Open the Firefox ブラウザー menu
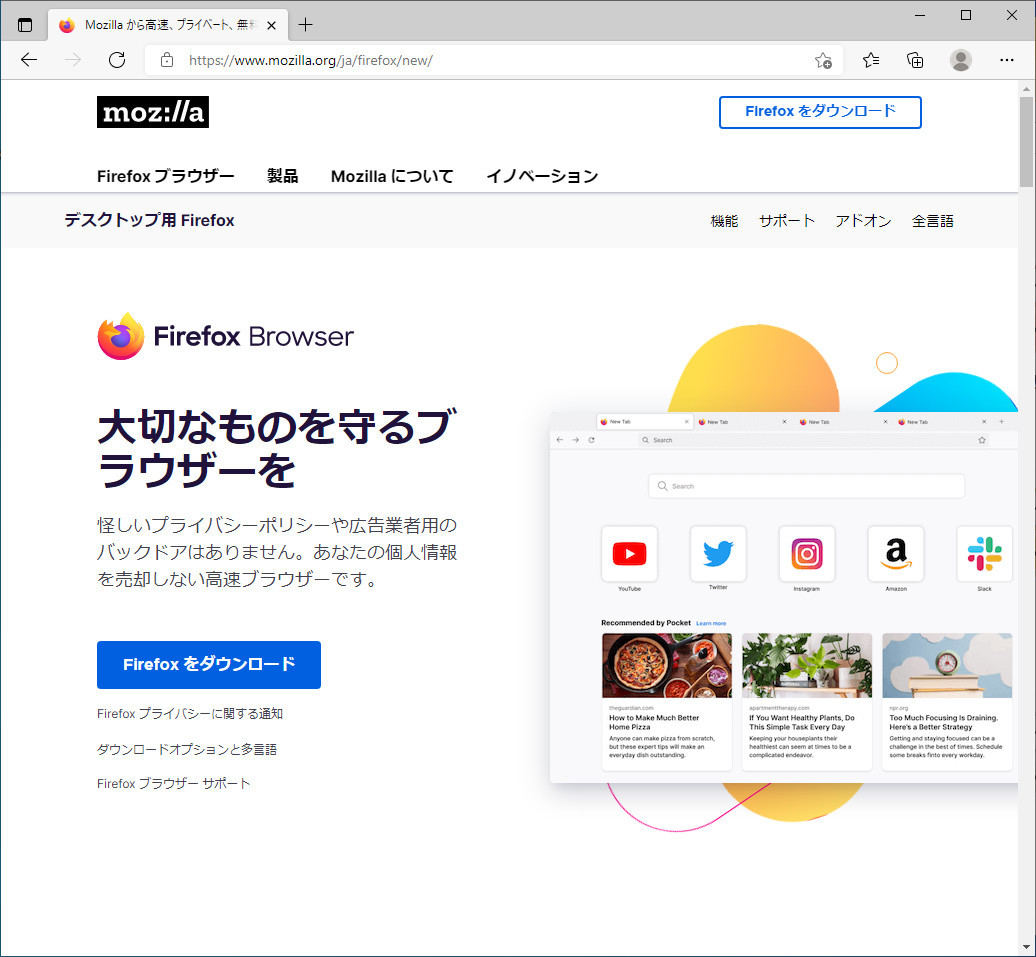This screenshot has width=1036, height=957. 166,176
